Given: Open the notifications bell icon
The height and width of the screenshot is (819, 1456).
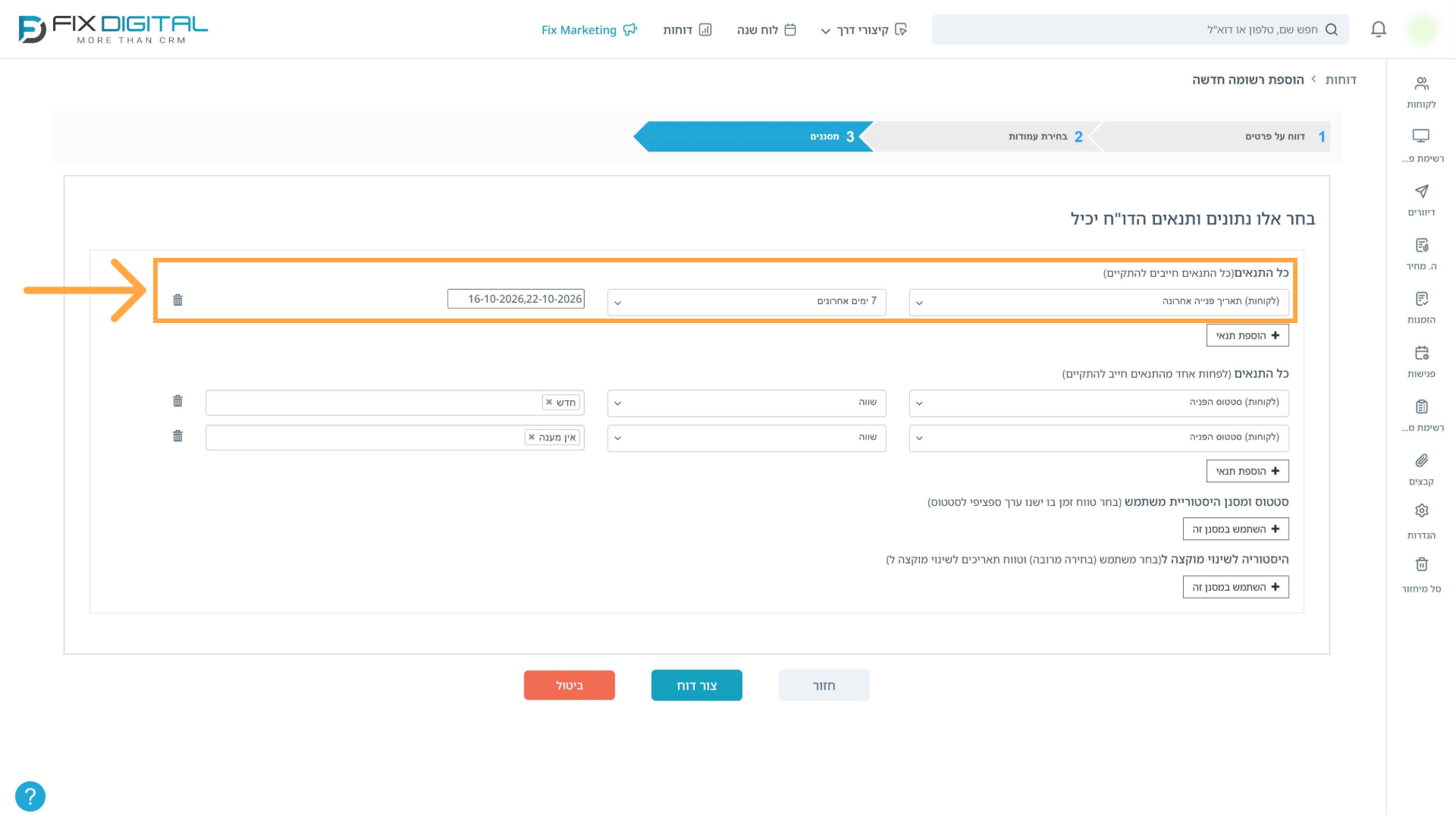Looking at the screenshot, I should pos(1379,30).
